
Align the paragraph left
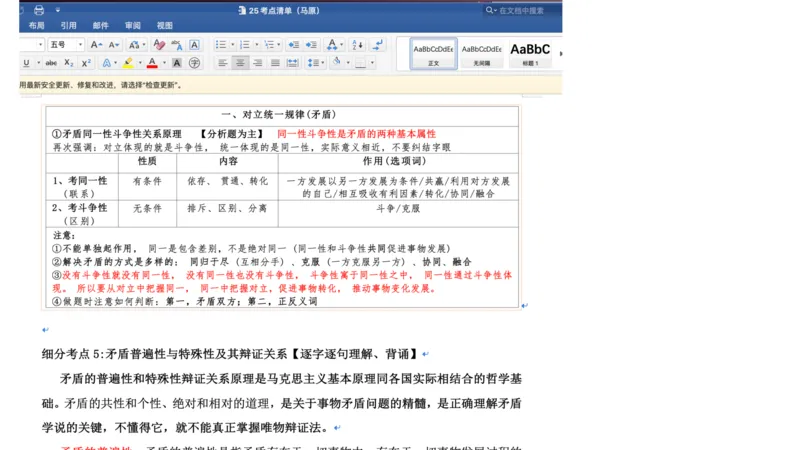point(222,63)
